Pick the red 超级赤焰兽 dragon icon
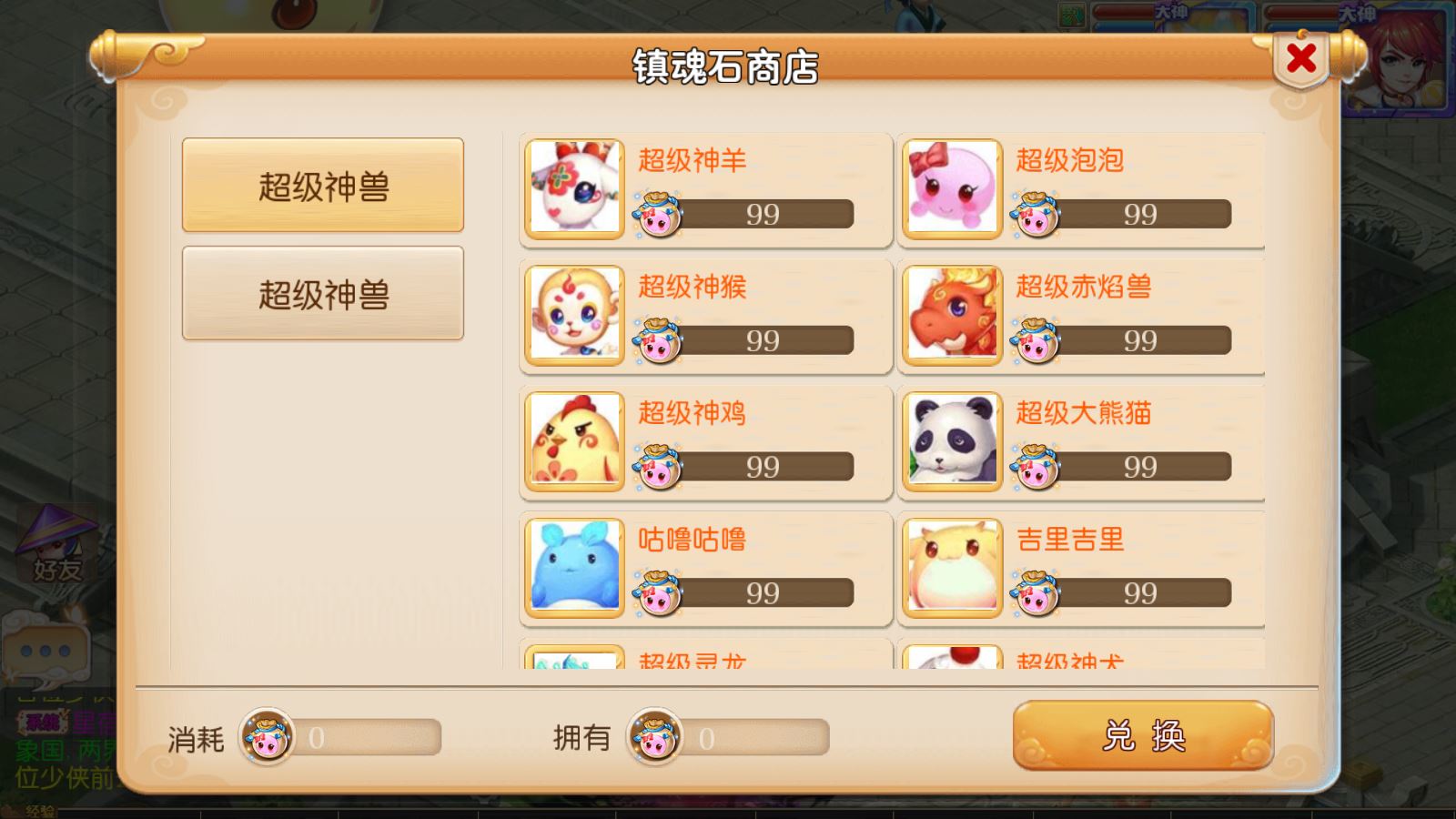The width and height of the screenshot is (1456, 819). (953, 315)
